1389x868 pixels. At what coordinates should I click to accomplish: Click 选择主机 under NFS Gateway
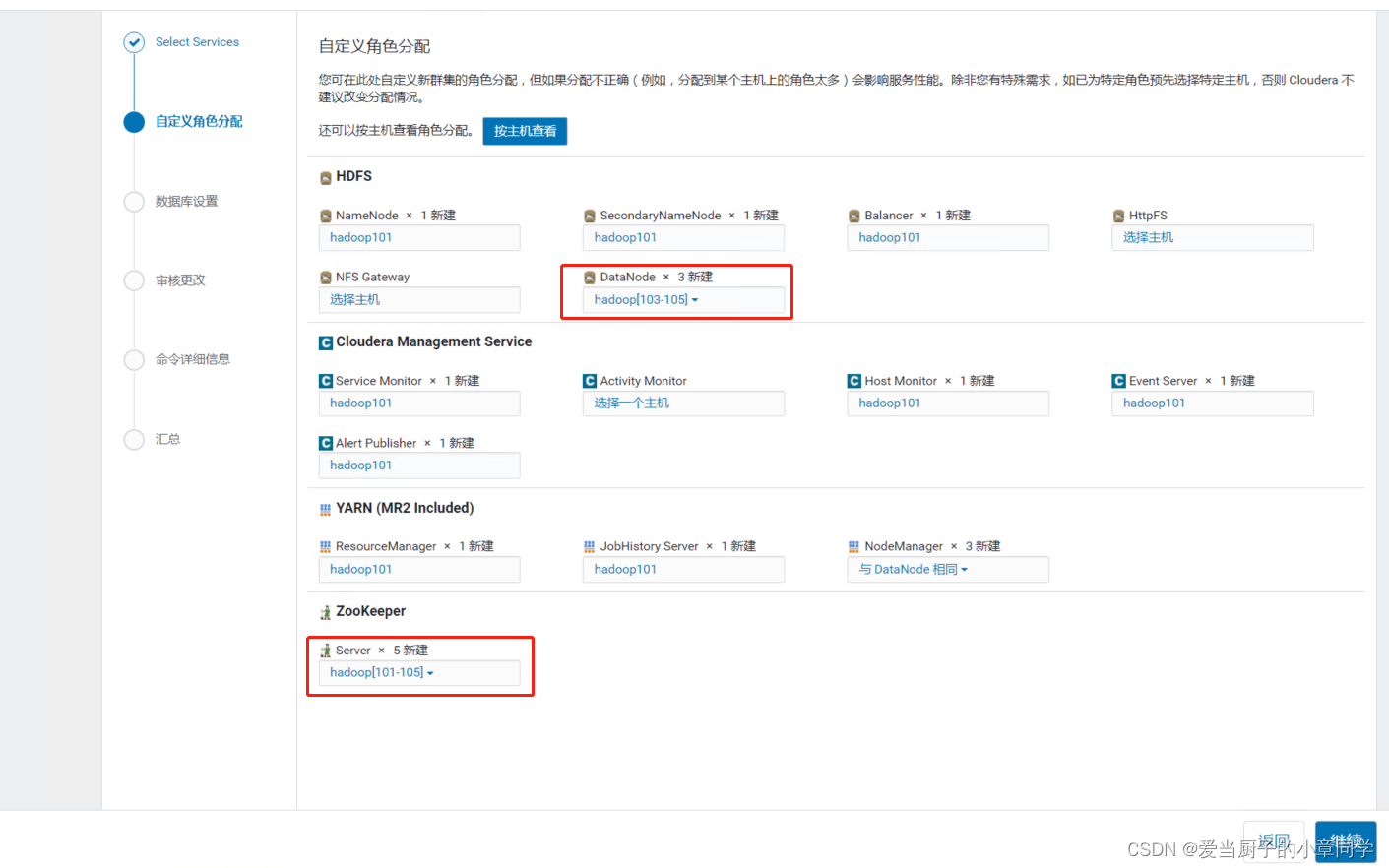pyautogui.click(x=354, y=300)
